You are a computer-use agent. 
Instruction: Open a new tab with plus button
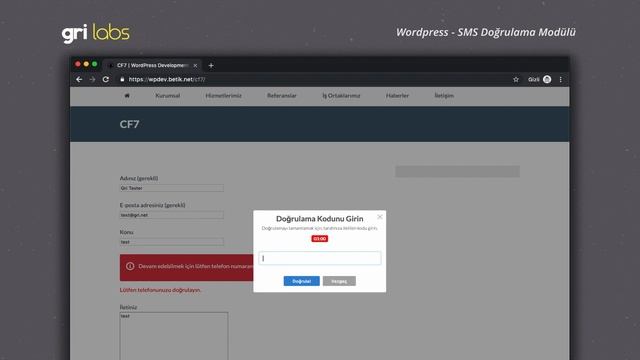[211, 65]
